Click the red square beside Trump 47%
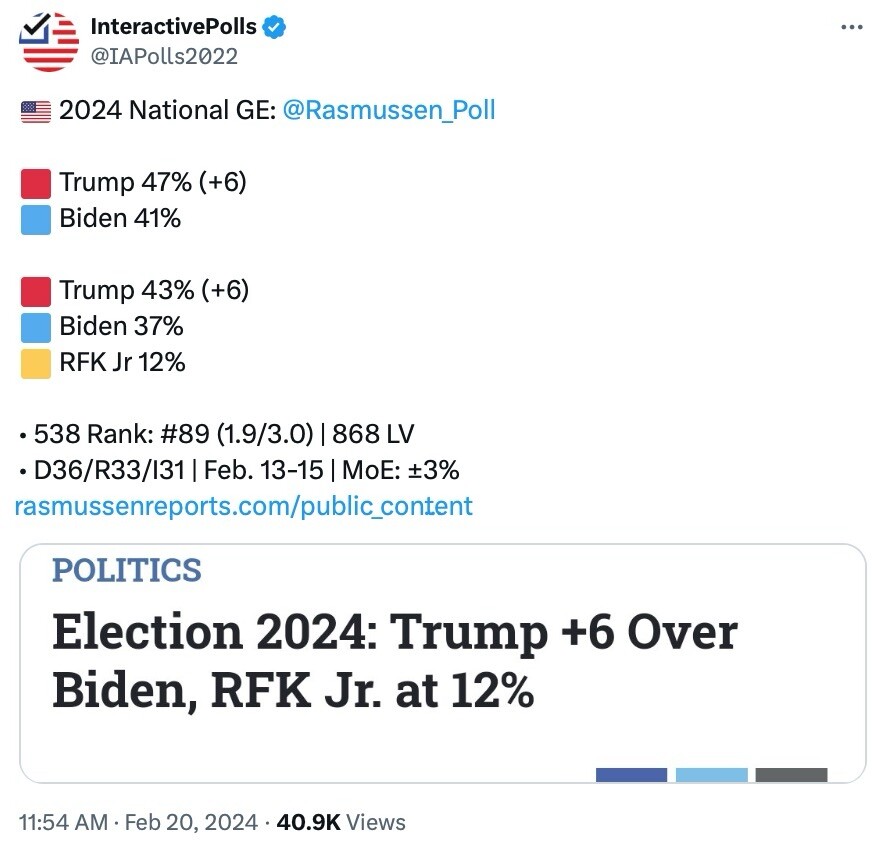880x850 pixels. [x=36, y=183]
